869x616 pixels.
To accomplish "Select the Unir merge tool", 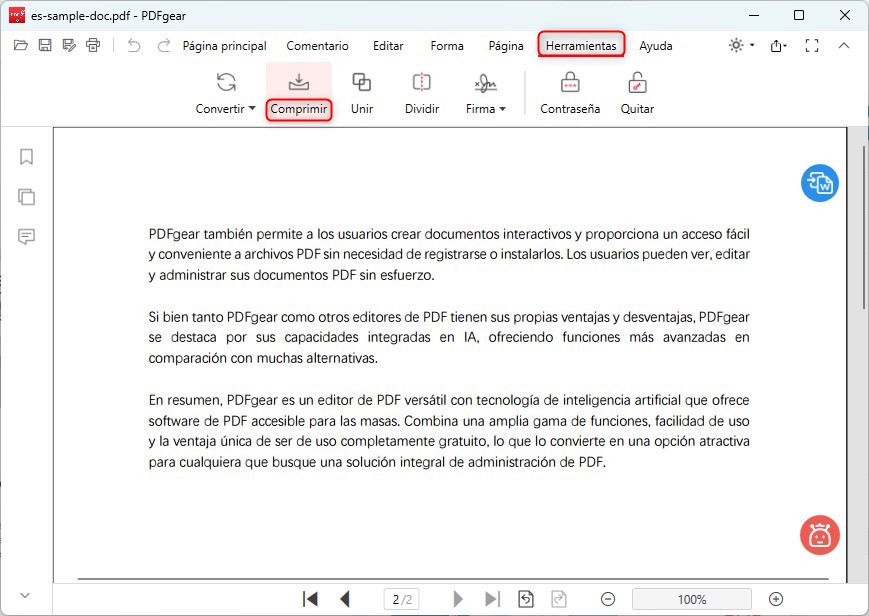I will tap(362, 93).
